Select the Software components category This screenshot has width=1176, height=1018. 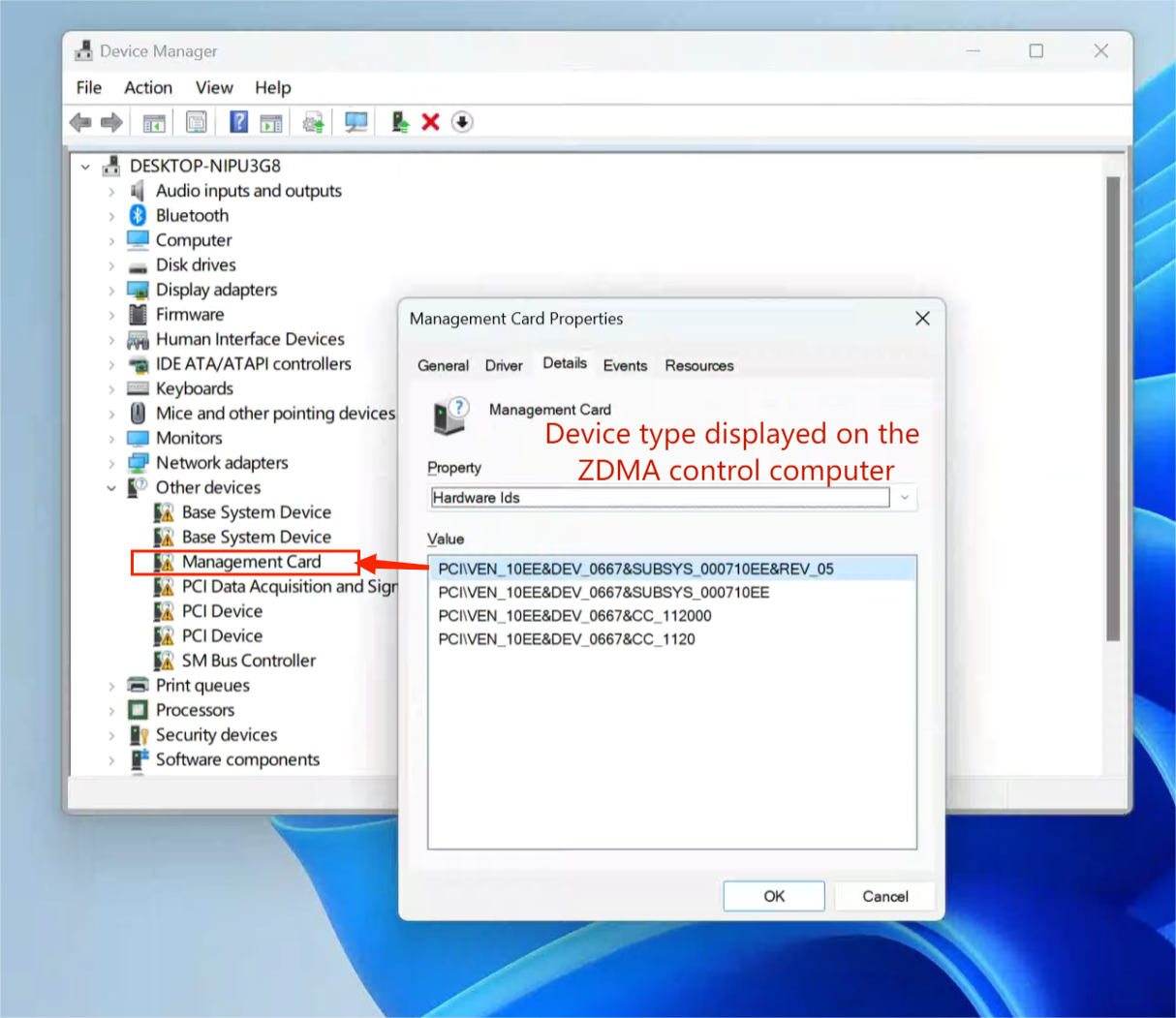click(237, 759)
